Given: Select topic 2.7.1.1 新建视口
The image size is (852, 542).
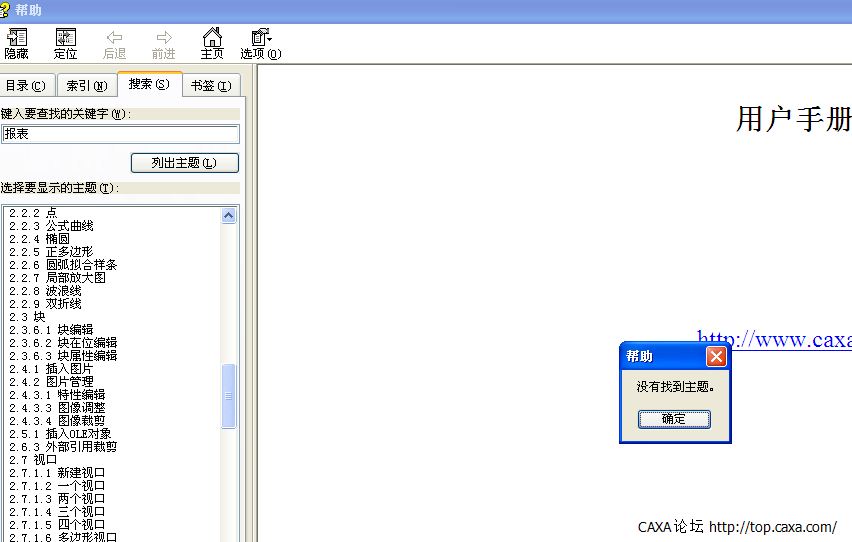Looking at the screenshot, I should click(x=57, y=473).
